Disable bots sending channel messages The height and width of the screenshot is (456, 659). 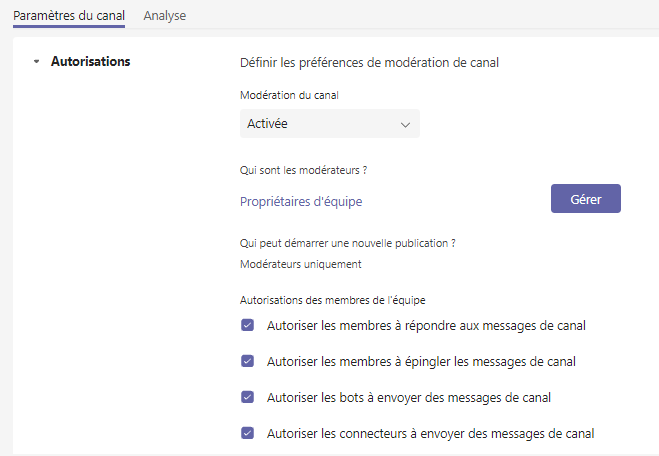point(248,397)
